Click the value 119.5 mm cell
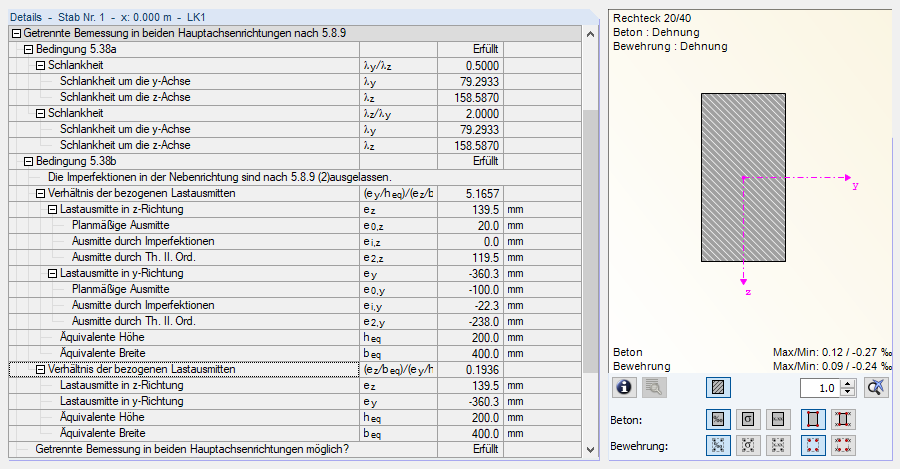900x469 pixels. pyautogui.click(x=470, y=258)
